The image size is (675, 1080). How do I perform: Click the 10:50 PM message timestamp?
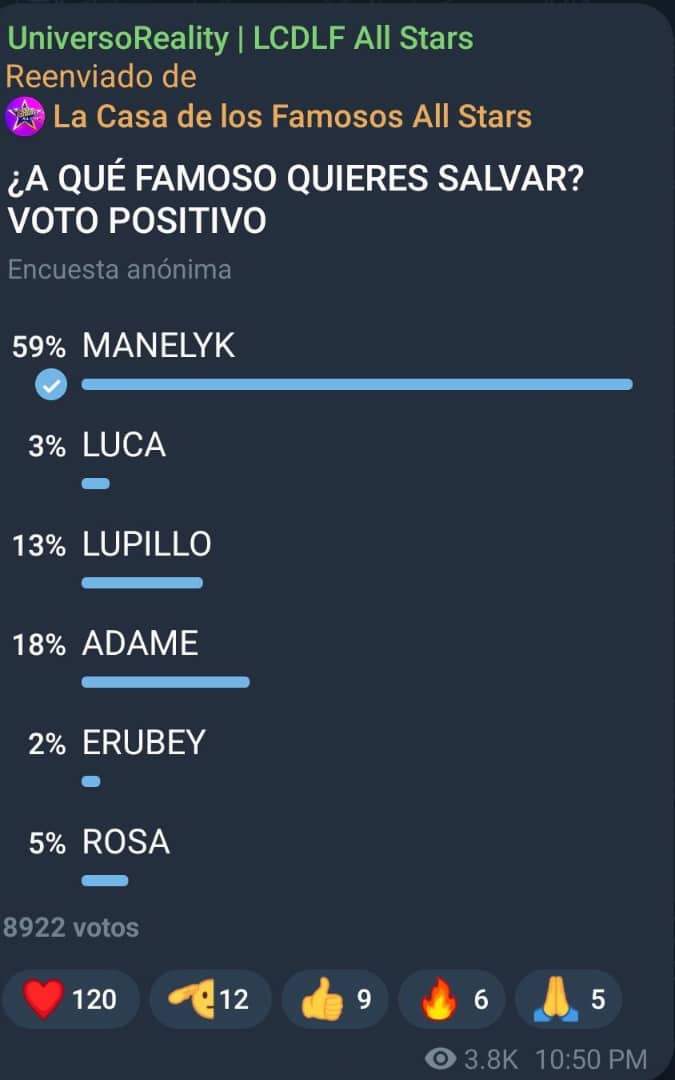coord(591,1059)
